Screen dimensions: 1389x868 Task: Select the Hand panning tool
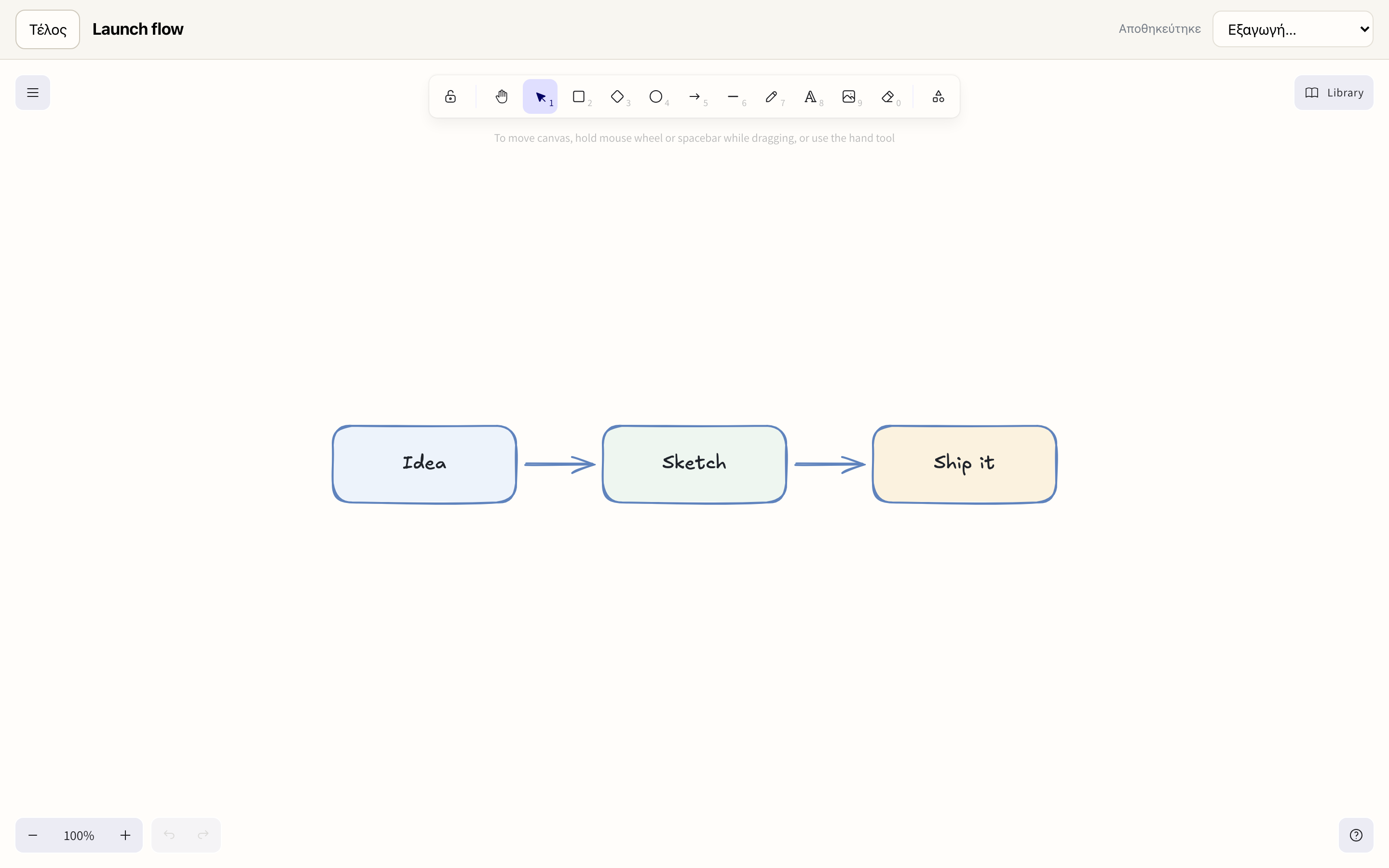pos(502,96)
